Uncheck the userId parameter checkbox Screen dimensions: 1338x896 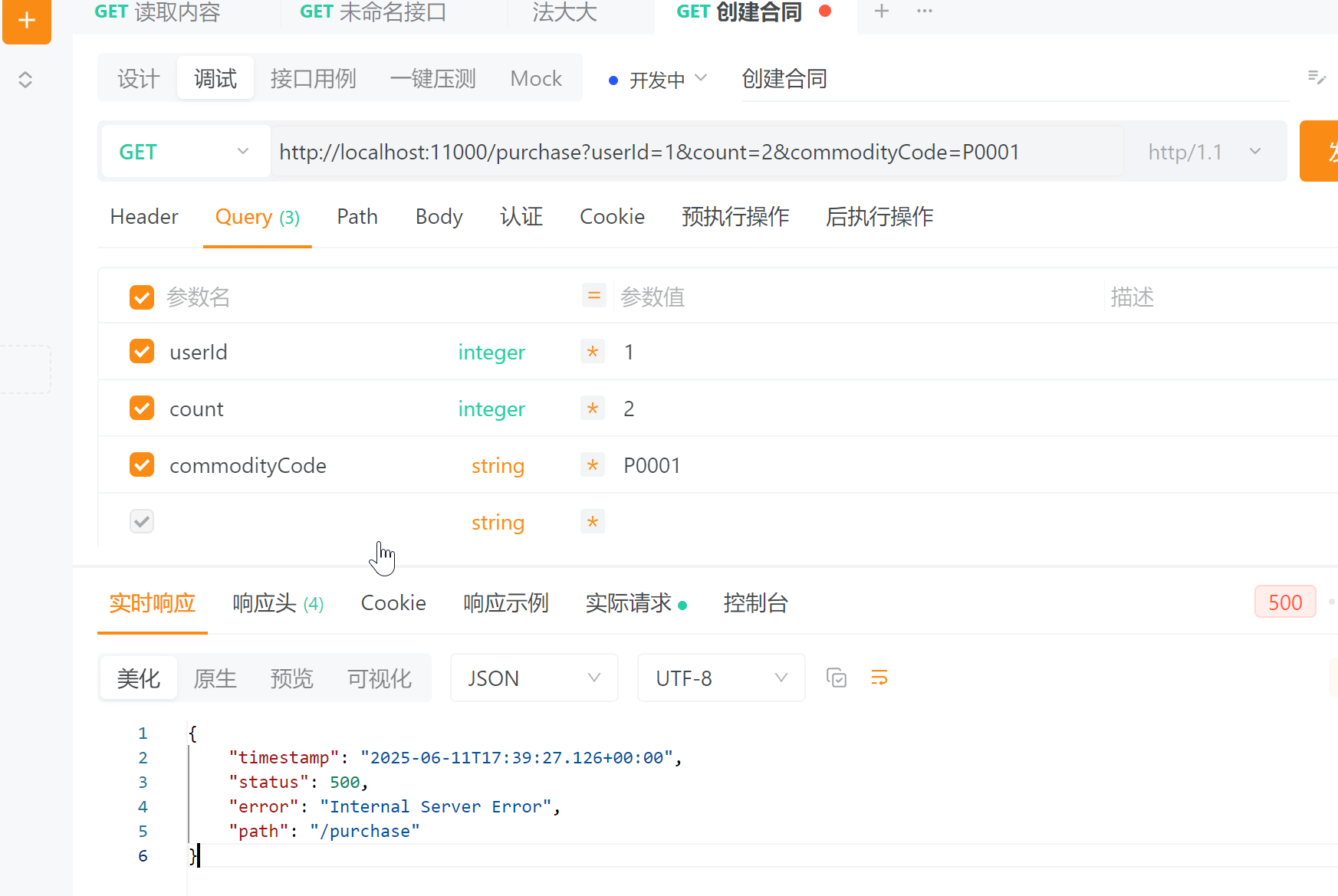click(x=142, y=352)
